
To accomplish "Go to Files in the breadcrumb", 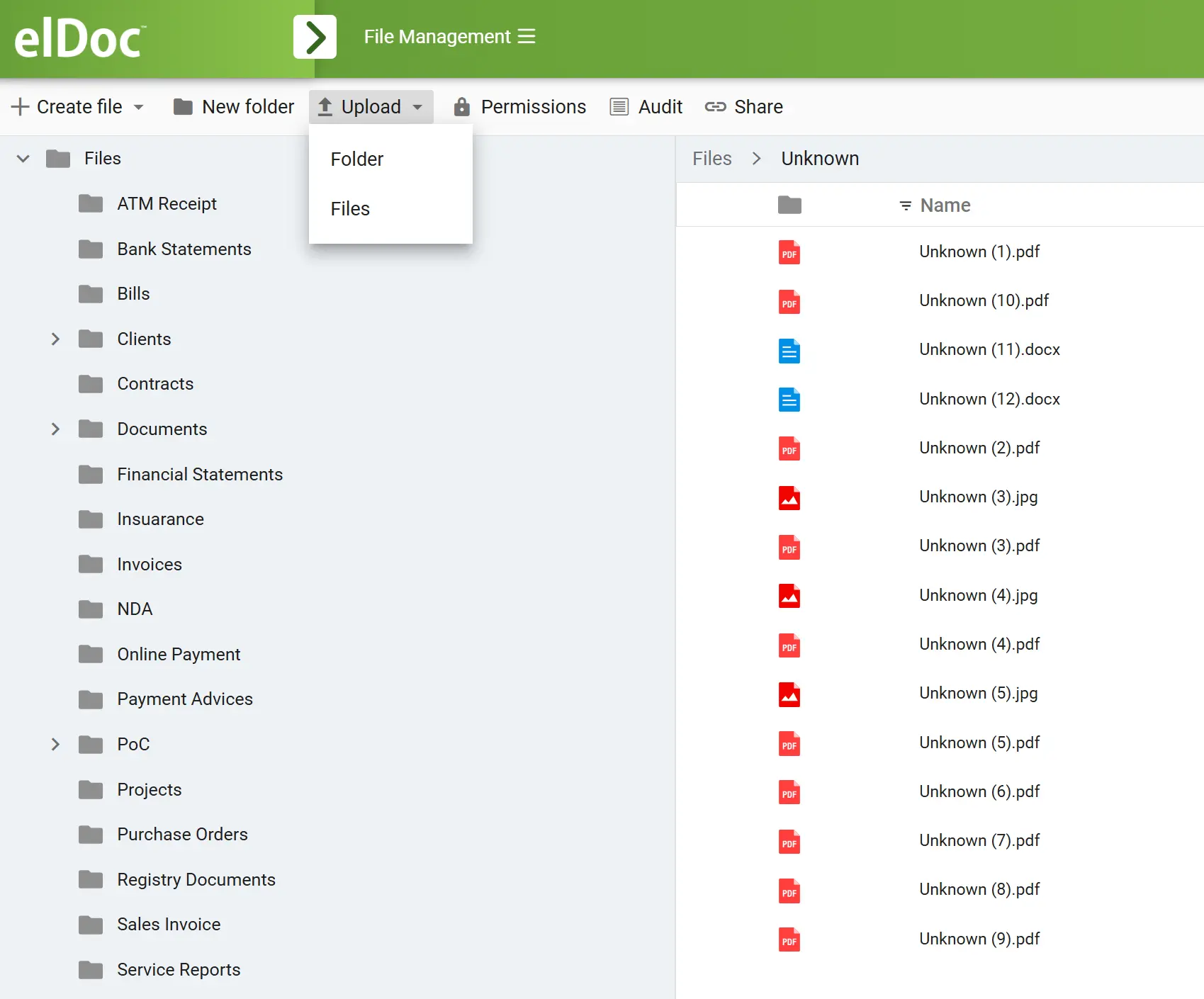I will click(x=711, y=159).
